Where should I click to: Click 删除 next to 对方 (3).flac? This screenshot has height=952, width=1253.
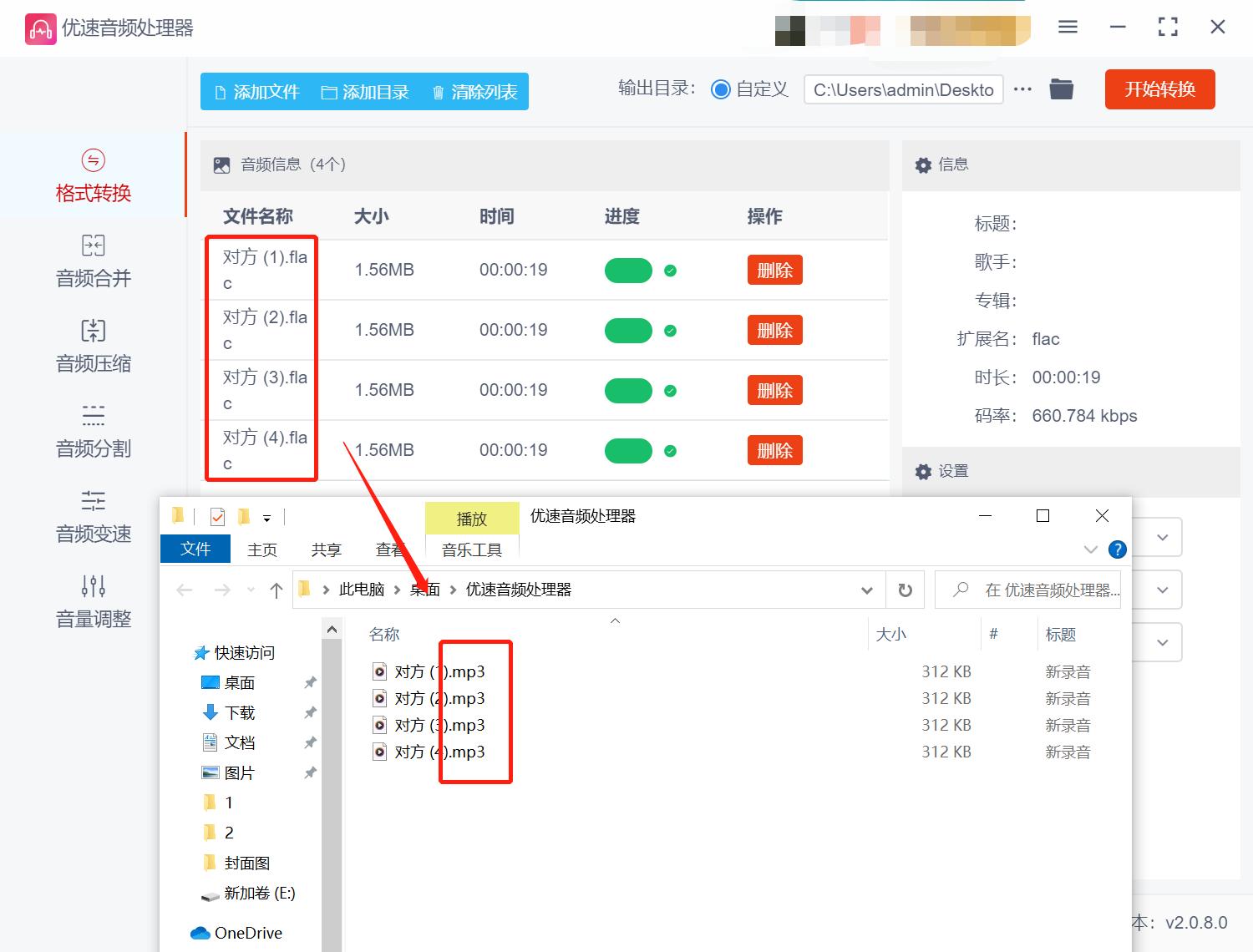(774, 390)
